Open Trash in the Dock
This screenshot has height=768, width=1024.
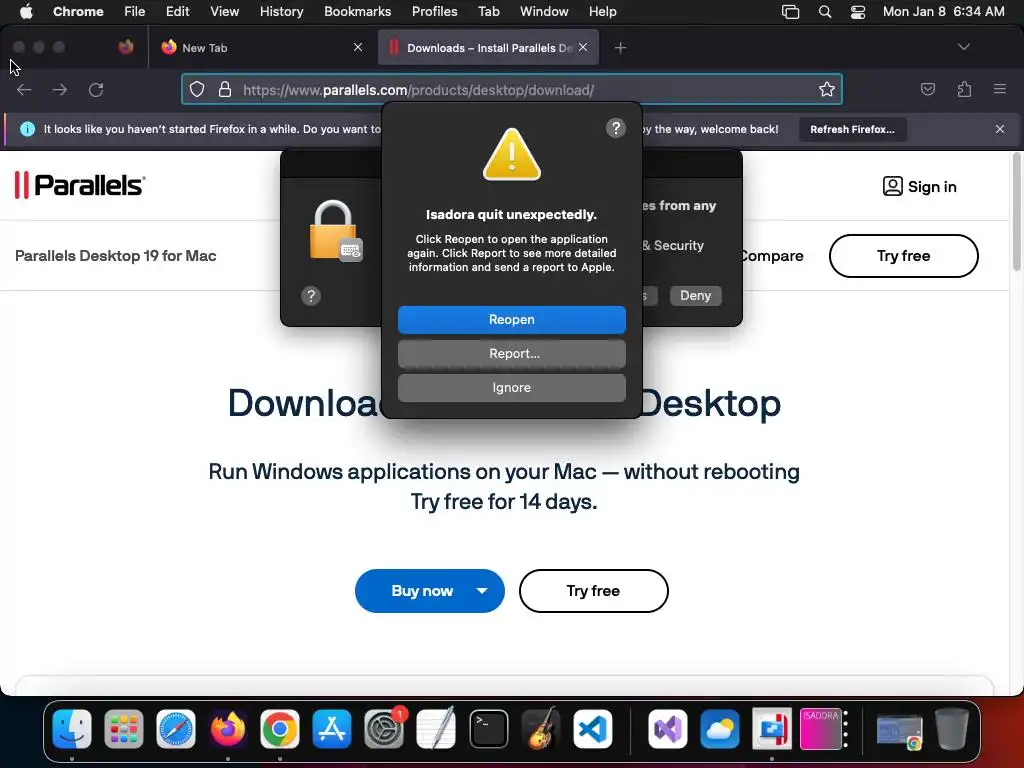click(x=952, y=729)
